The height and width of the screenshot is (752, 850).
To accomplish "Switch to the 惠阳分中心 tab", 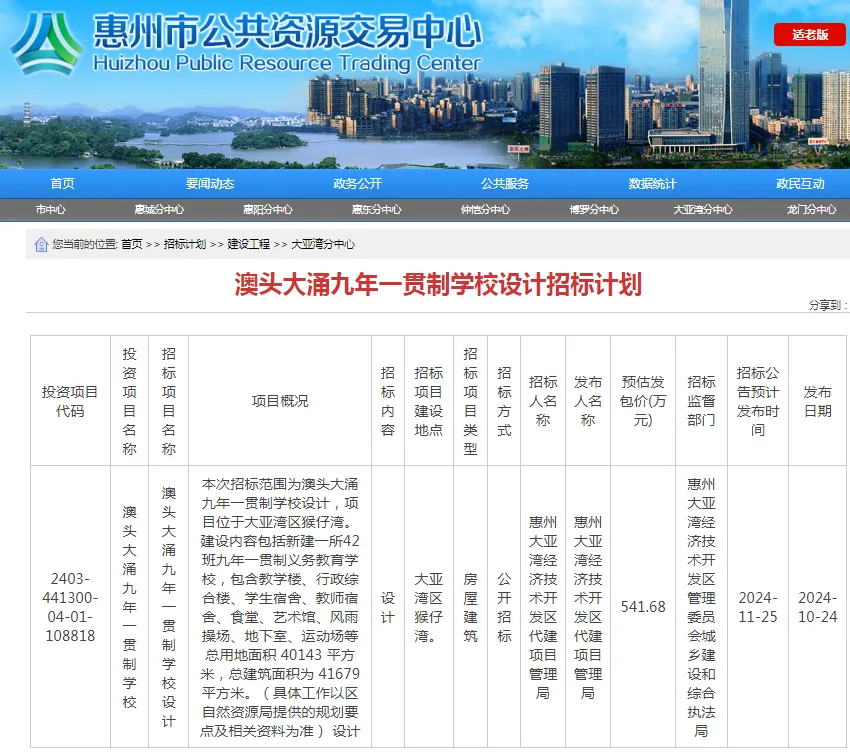I will [x=267, y=210].
